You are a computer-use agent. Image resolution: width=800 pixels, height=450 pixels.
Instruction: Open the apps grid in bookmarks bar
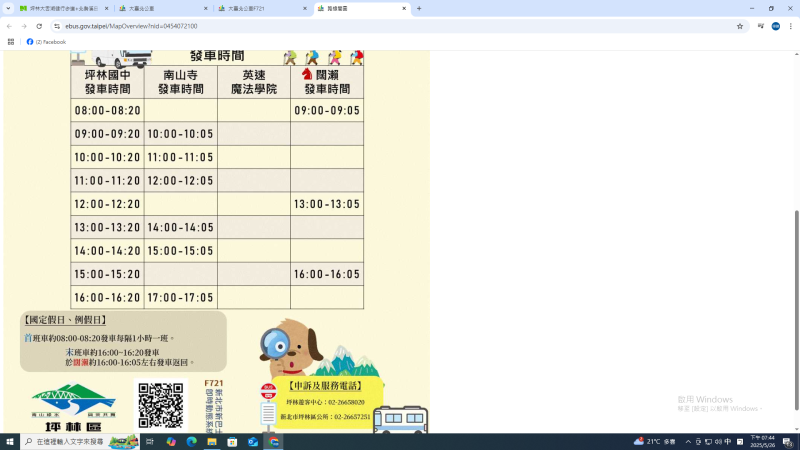point(11,42)
